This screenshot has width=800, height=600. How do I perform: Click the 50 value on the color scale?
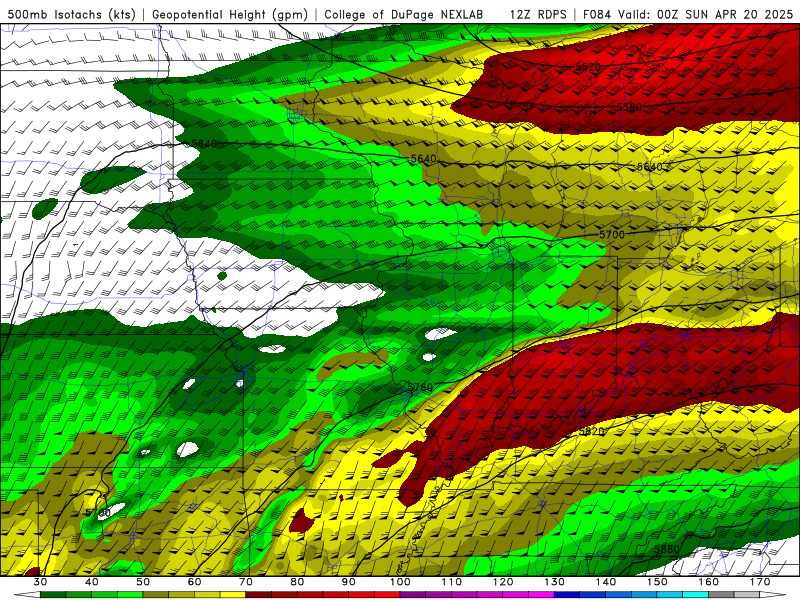[143, 582]
